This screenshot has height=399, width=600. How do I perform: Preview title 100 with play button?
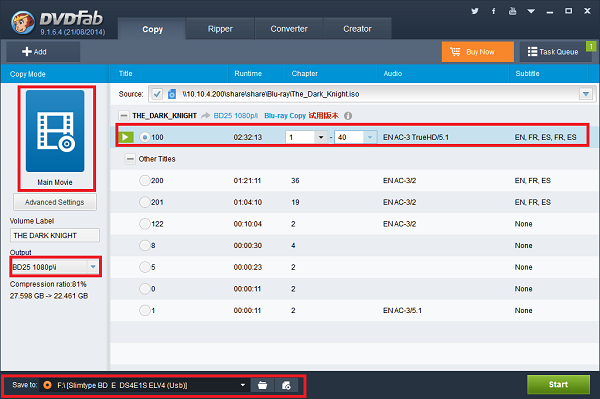pos(126,137)
